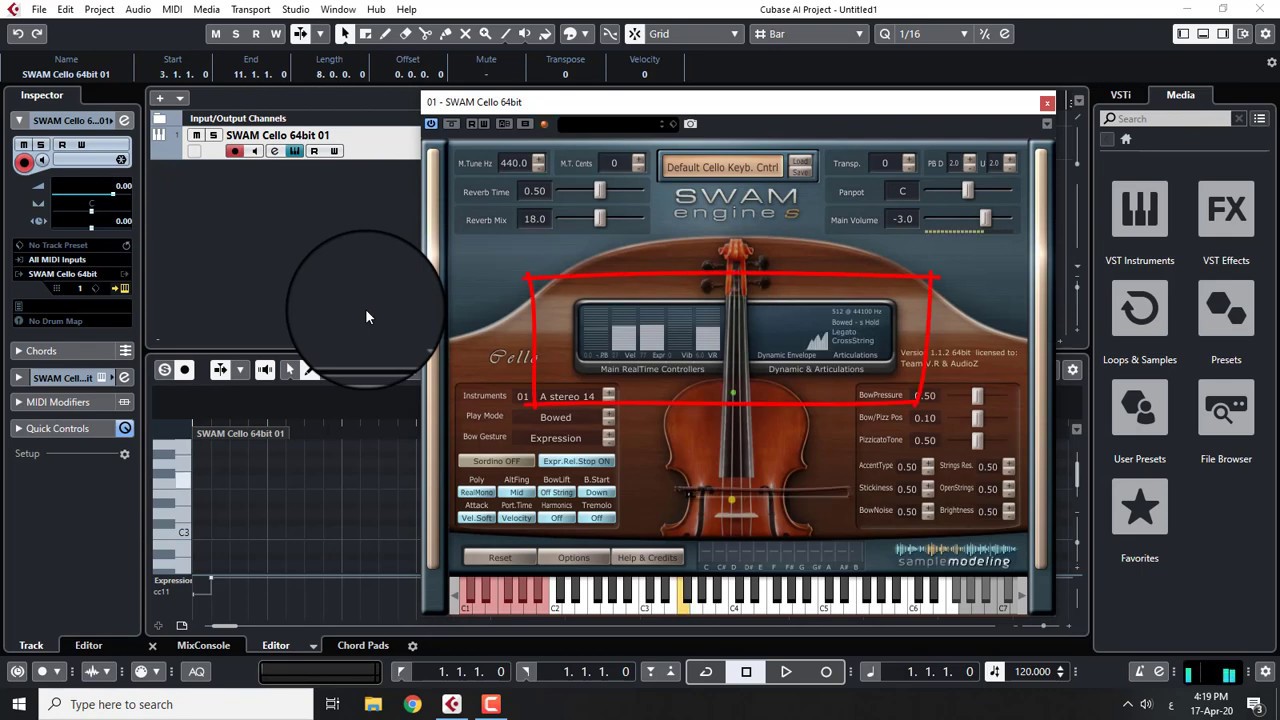Toggle the plugin activate power button
1280x720 pixels.
click(x=431, y=124)
